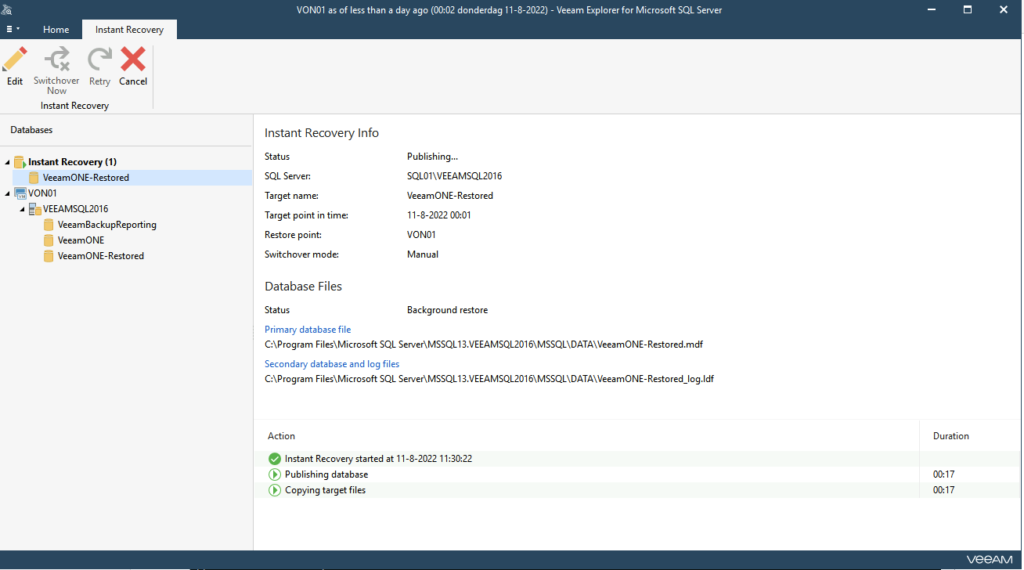Viewport: 1024px width, 570px height.
Task: Collapse the VEEAMSQL2016 instance node
Action: click(x=22, y=209)
